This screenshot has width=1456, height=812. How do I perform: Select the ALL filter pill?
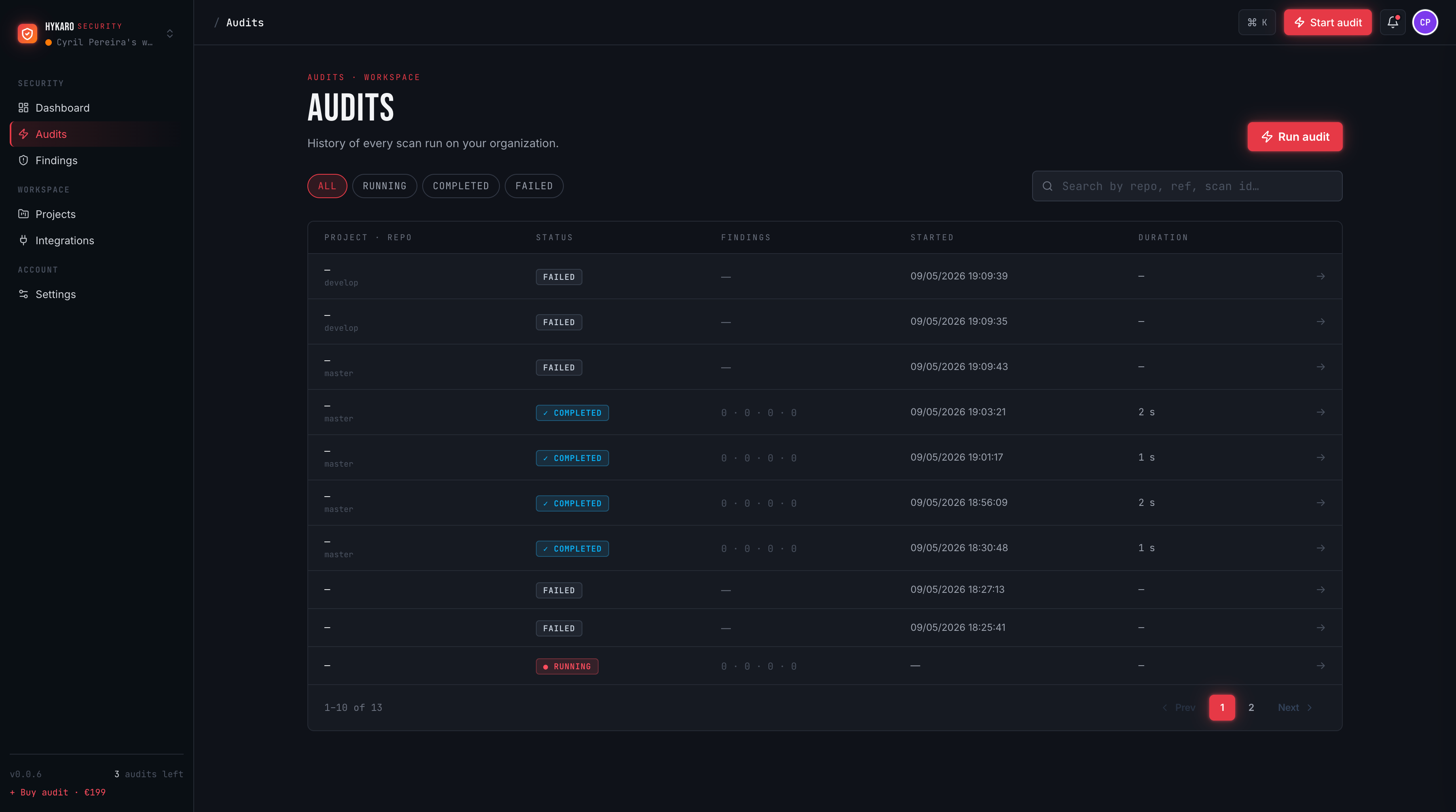pos(327,186)
